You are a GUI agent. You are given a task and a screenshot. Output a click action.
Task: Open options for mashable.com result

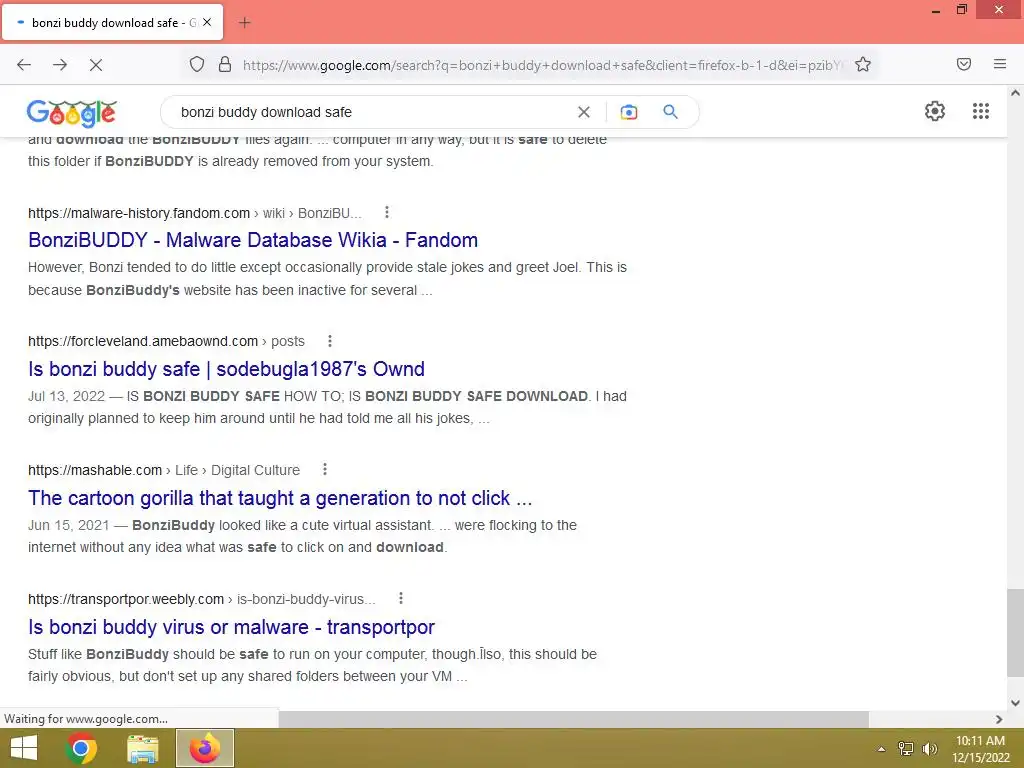325,470
